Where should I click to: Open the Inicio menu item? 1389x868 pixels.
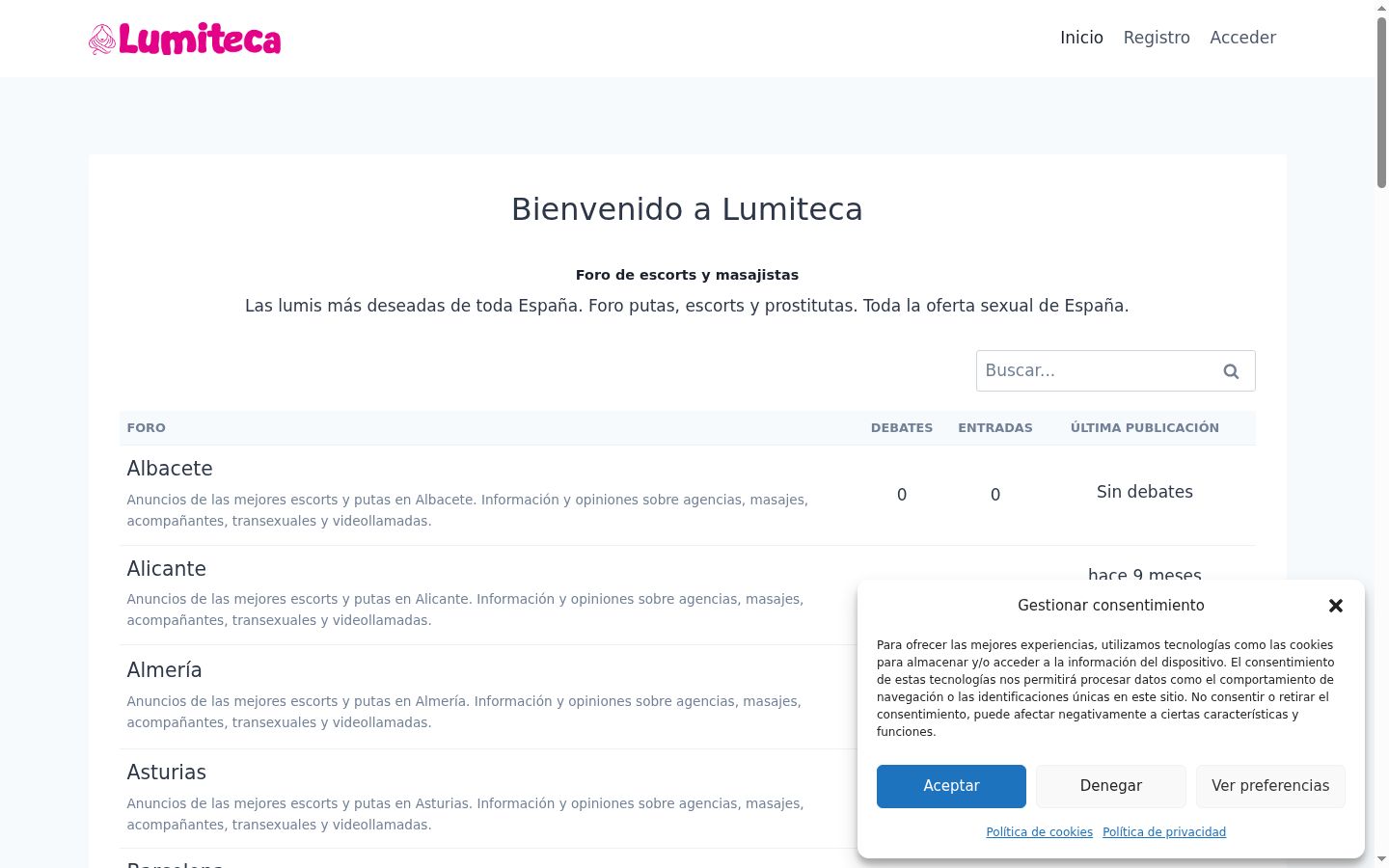pyautogui.click(x=1081, y=38)
